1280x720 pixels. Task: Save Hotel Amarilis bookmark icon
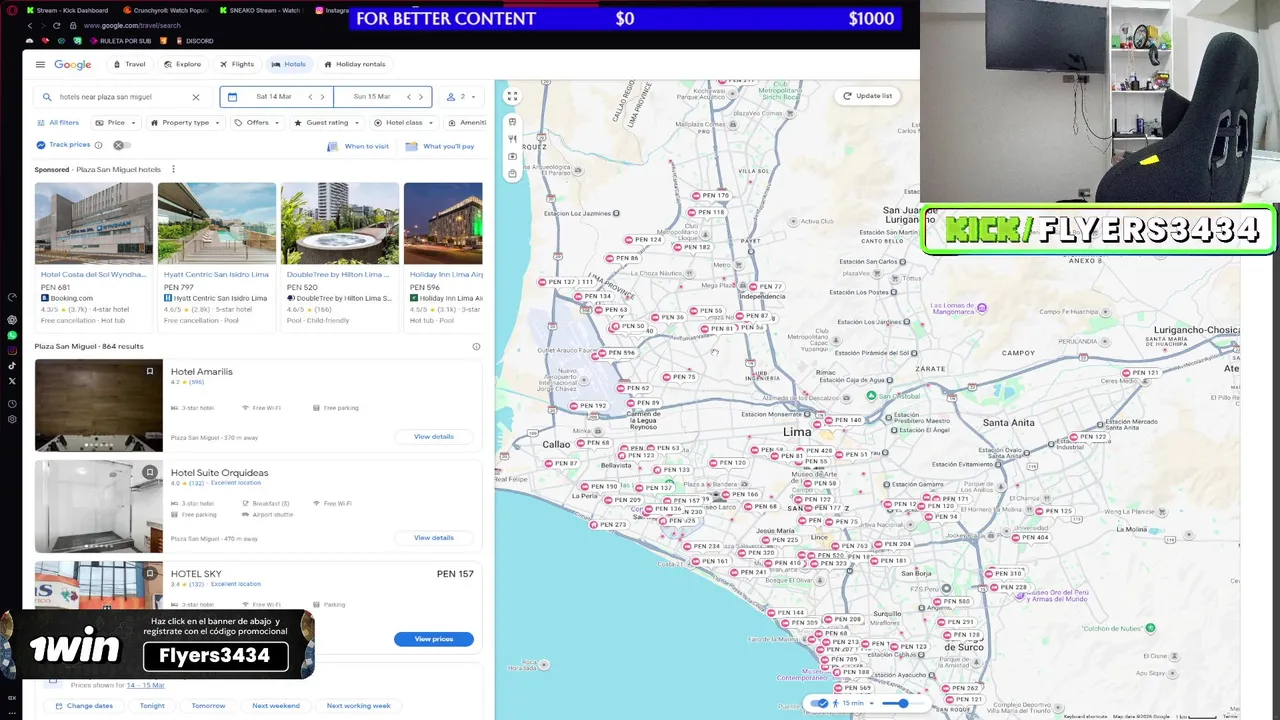point(150,371)
